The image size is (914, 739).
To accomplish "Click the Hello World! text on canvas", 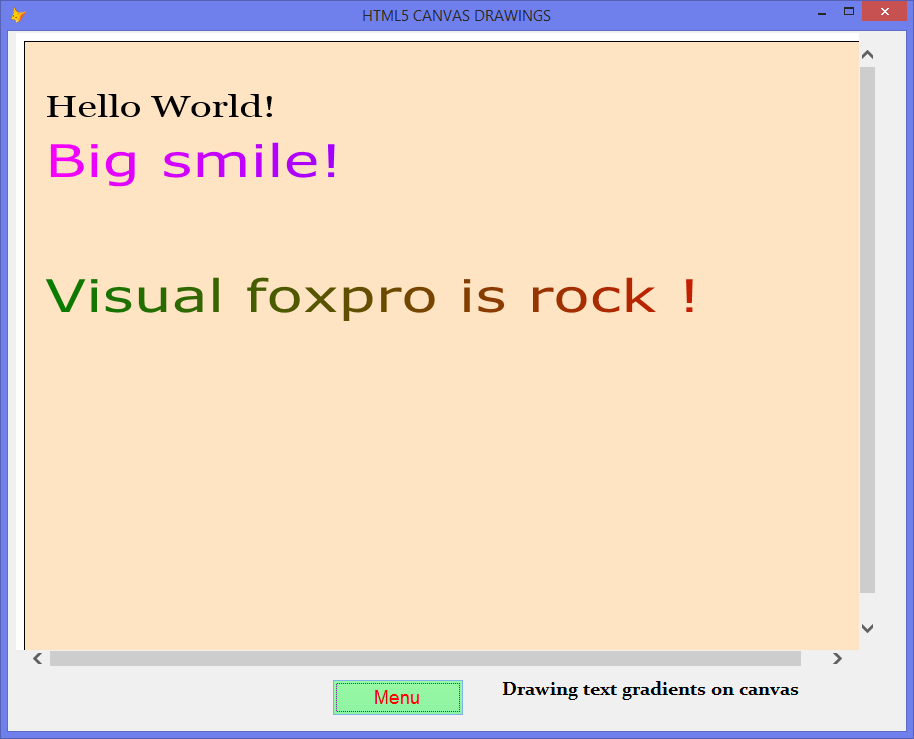I will tap(158, 105).
